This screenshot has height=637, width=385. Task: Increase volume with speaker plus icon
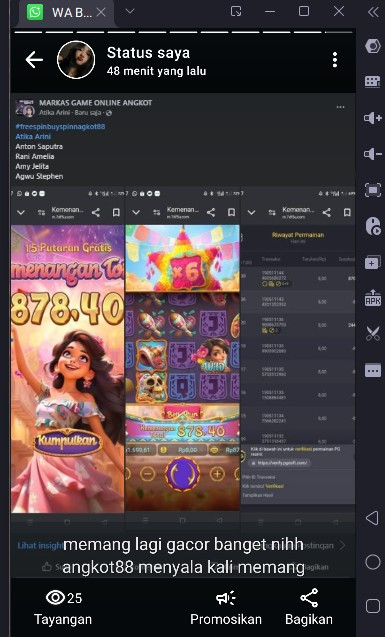(x=372, y=118)
